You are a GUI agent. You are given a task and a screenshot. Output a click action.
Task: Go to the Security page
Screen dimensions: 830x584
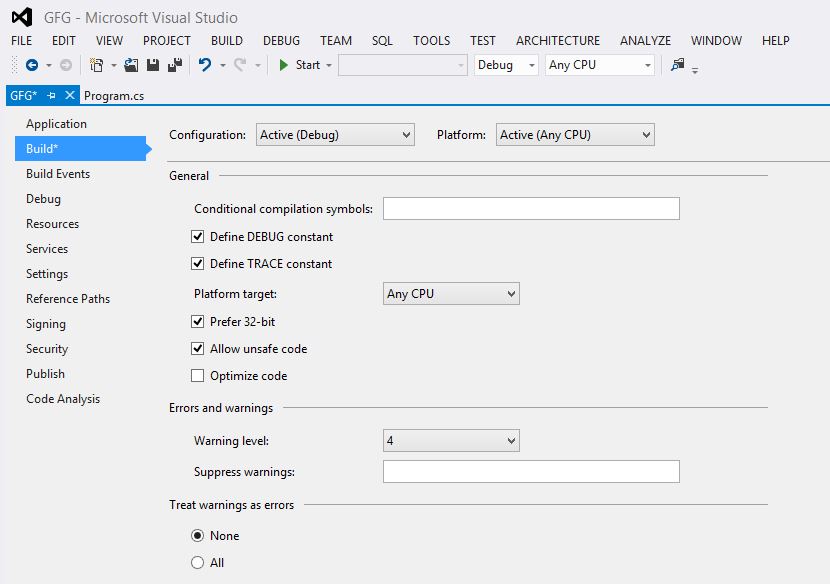tap(47, 349)
